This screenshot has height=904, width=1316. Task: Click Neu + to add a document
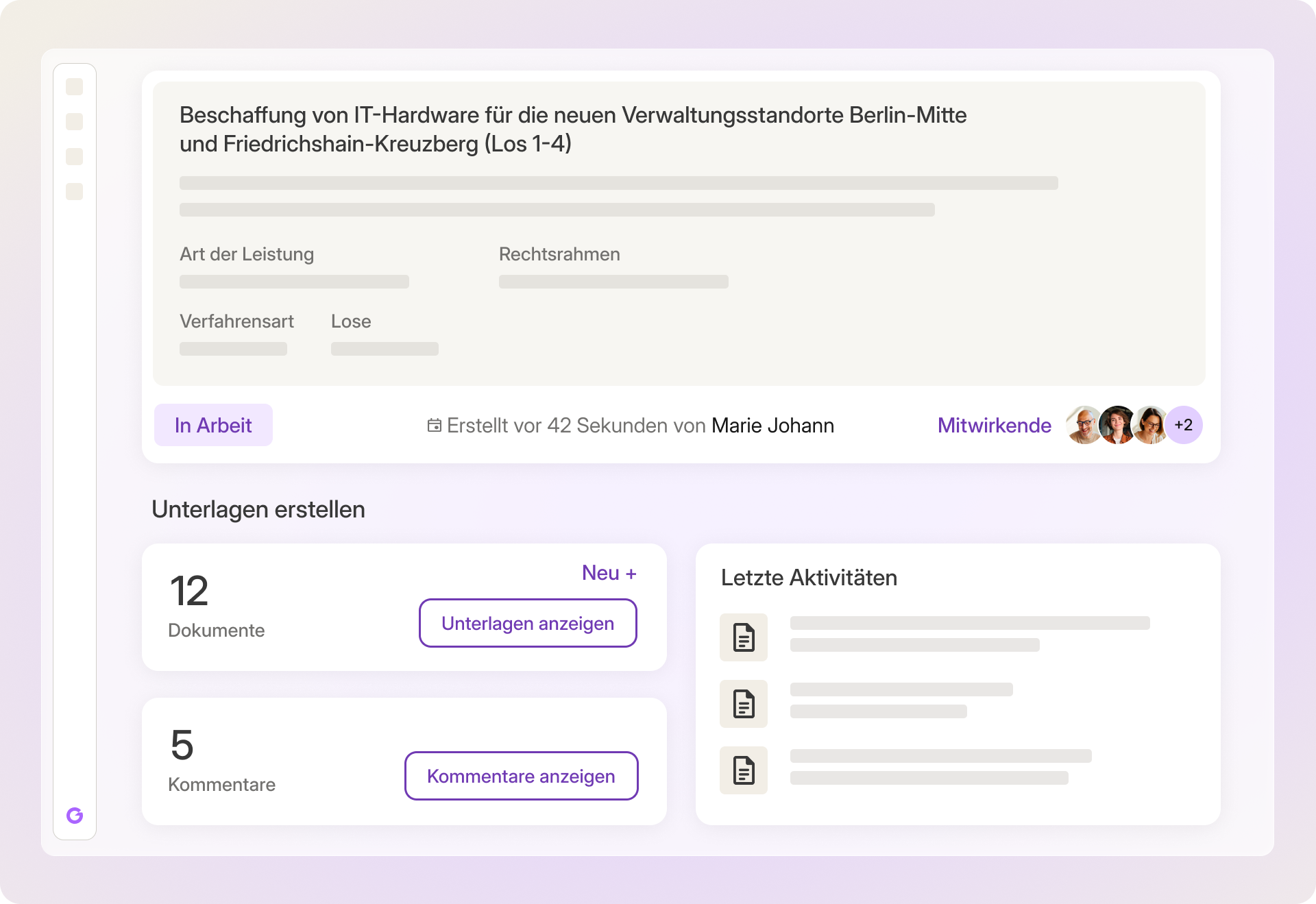click(609, 573)
